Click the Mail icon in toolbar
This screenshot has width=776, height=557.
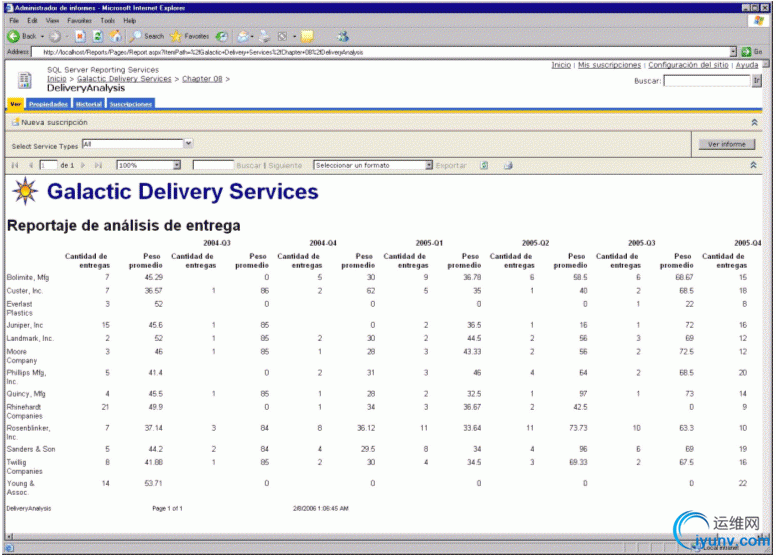point(242,36)
